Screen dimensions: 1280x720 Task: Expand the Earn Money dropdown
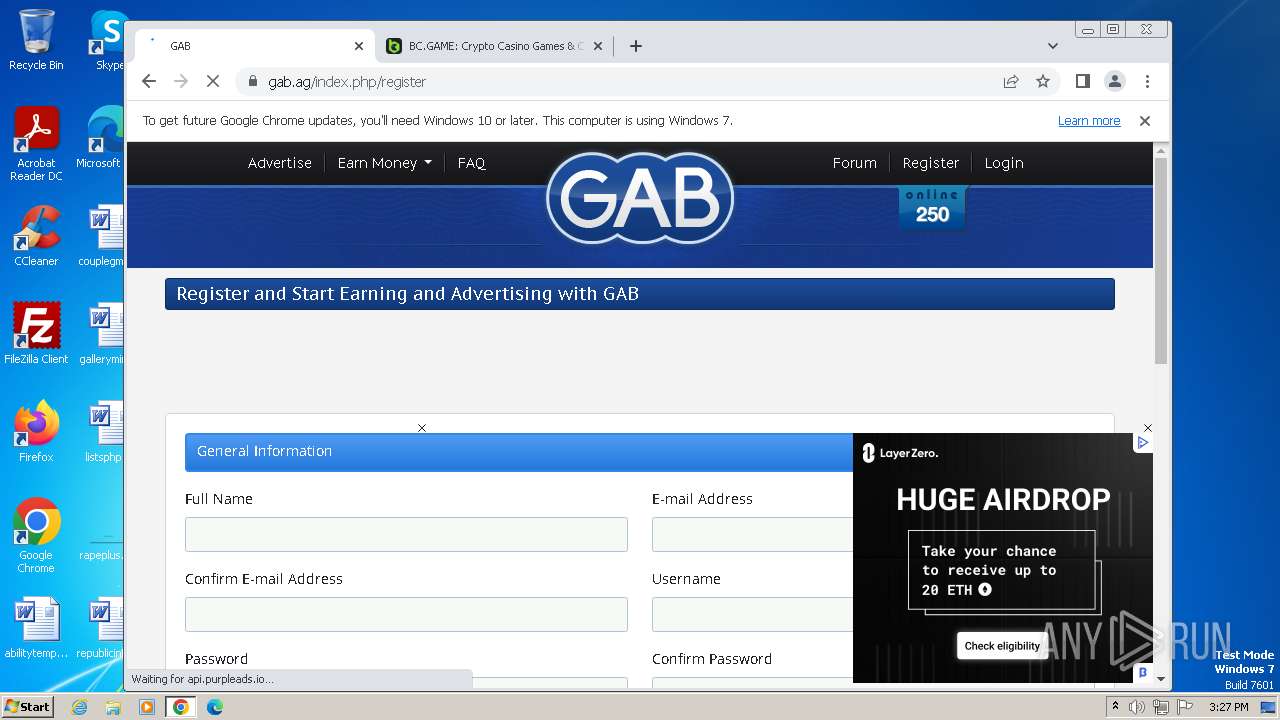(384, 163)
